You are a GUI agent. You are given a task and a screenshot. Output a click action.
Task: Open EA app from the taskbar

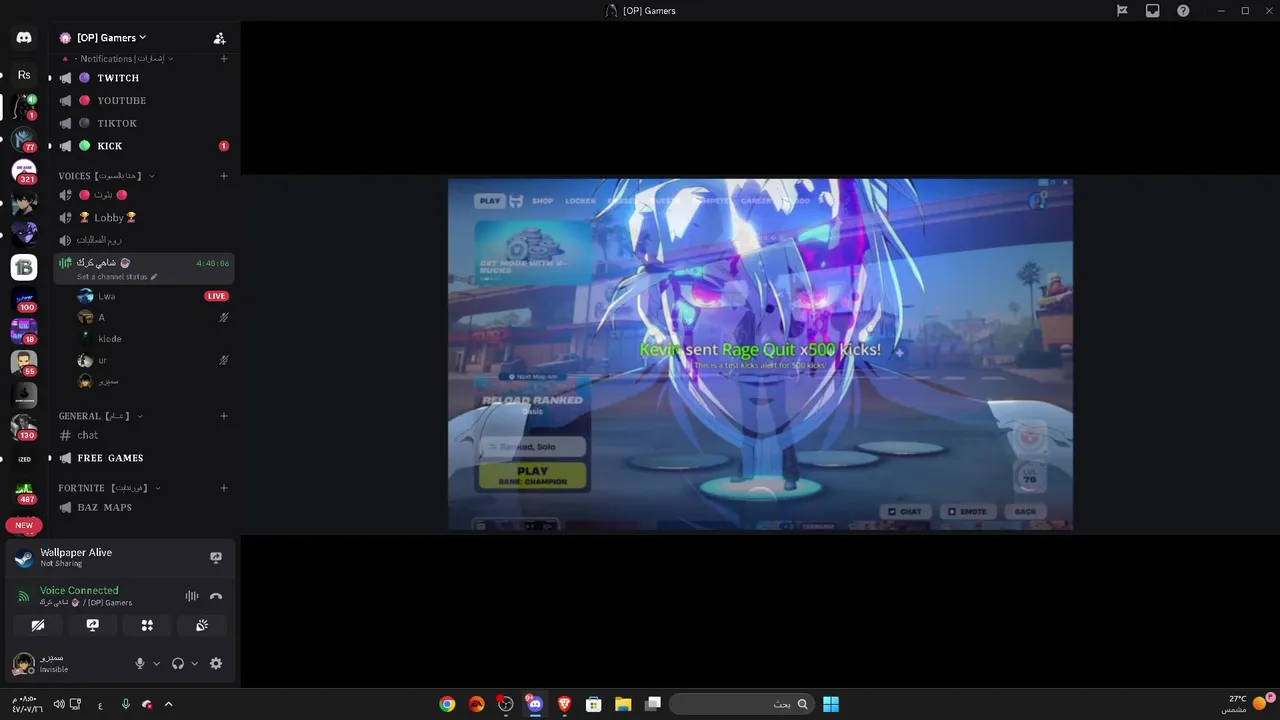[x=477, y=704]
